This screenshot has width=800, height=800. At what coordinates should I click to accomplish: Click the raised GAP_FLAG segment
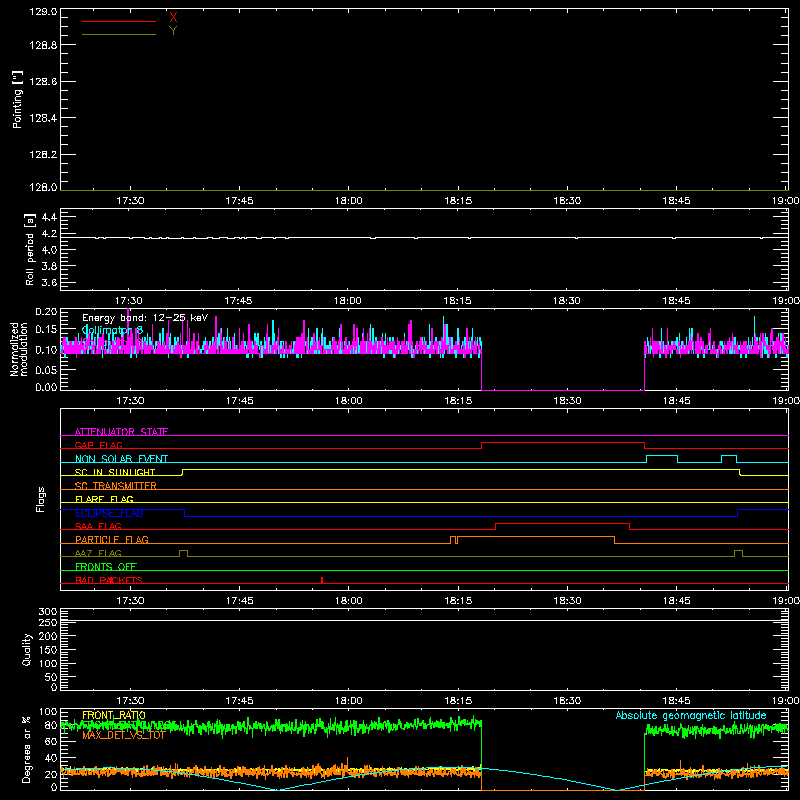(563, 443)
